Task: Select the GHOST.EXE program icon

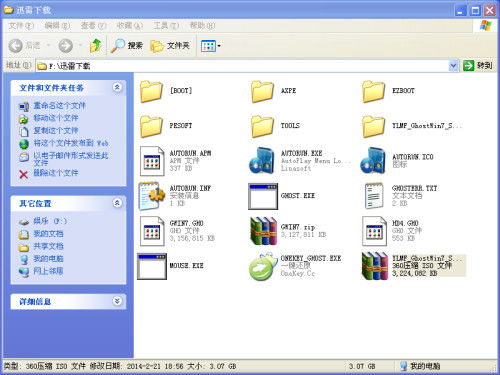Action: [x=263, y=196]
